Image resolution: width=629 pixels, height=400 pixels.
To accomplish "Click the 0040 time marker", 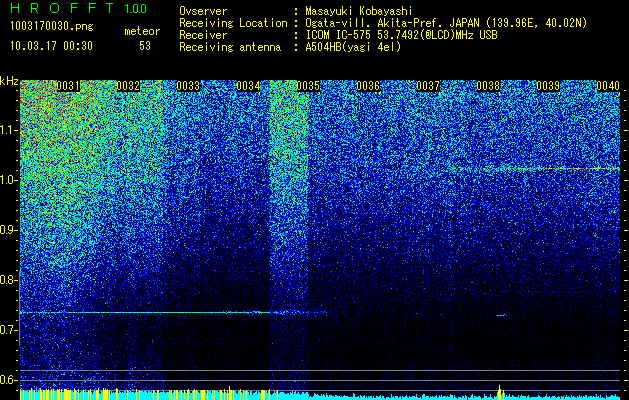I will click(608, 86).
